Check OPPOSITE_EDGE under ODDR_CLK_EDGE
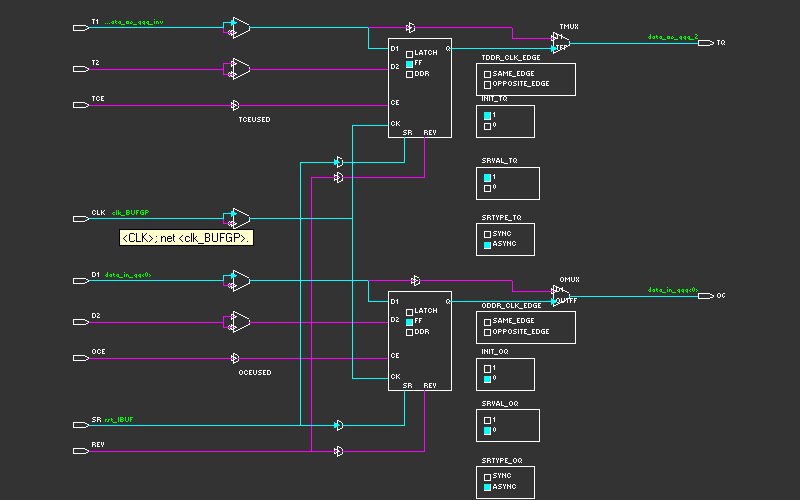 (488, 331)
